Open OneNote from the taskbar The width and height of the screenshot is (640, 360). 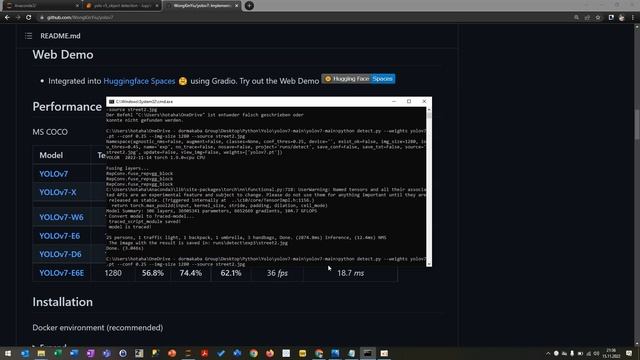point(90,353)
